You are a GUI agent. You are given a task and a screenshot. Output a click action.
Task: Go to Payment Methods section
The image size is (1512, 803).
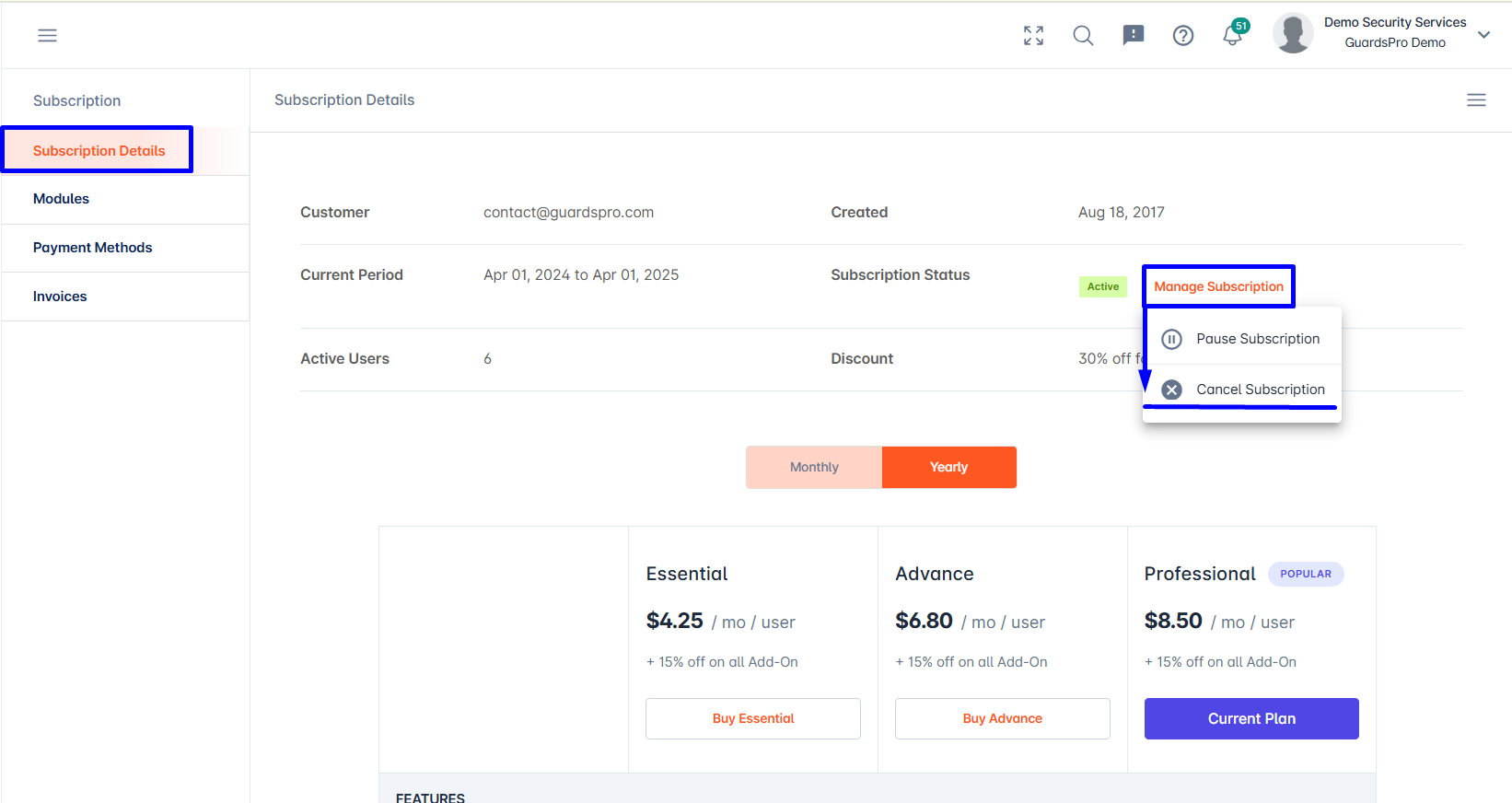pyautogui.click(x=93, y=248)
